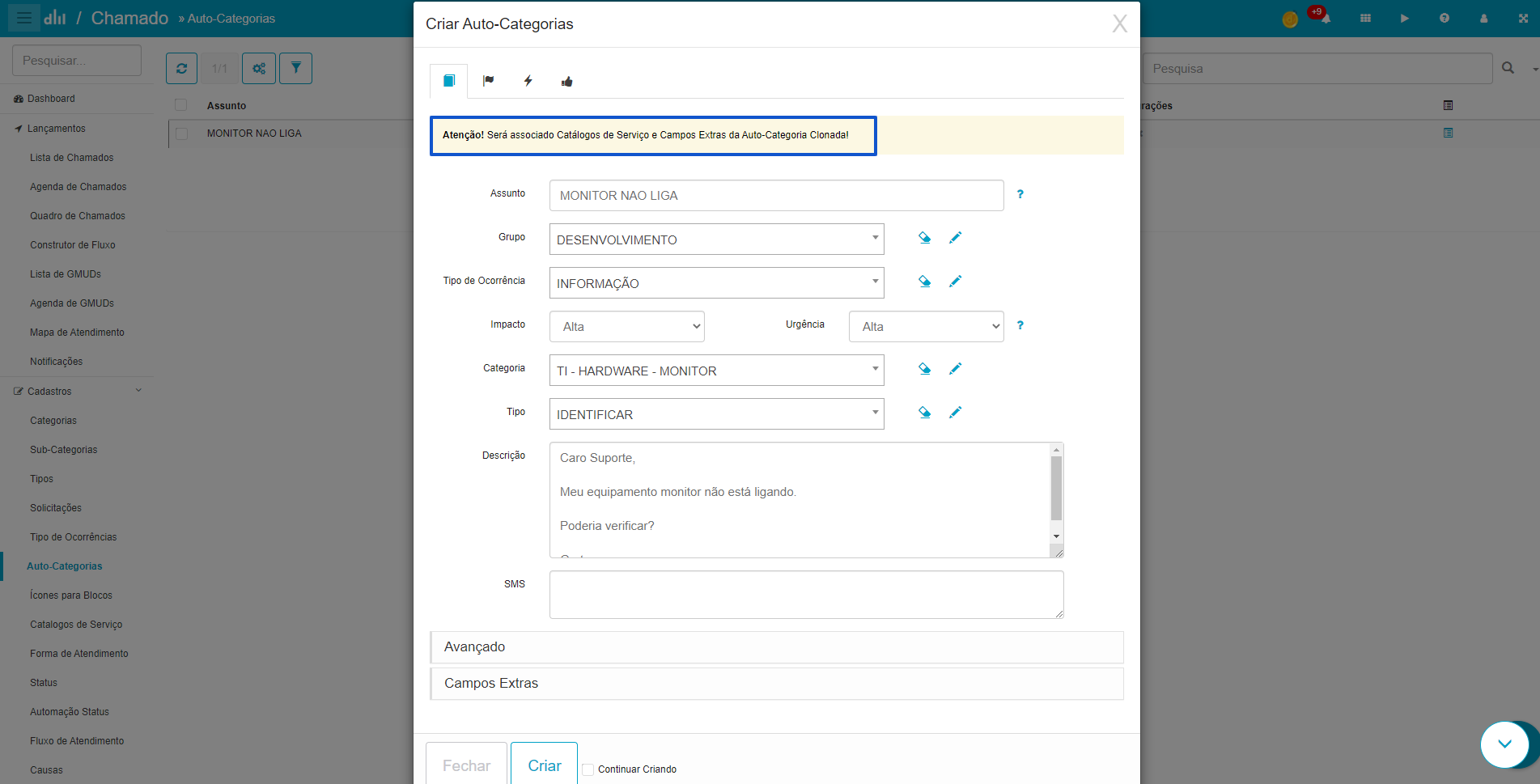Open the Urgência dropdown

[x=927, y=327]
